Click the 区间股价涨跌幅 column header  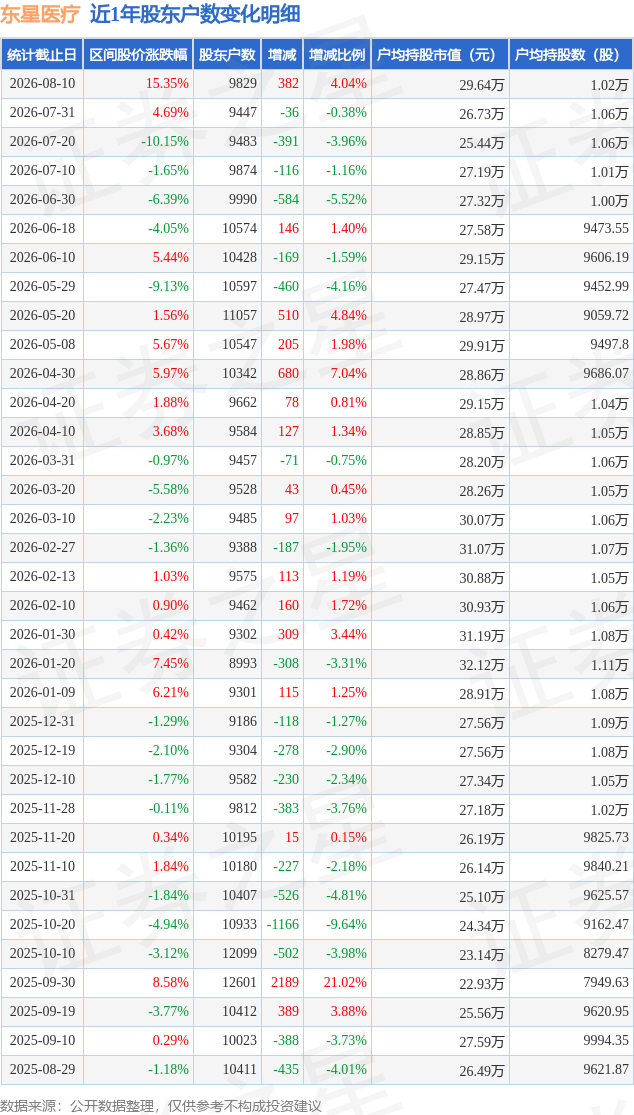pyautogui.click(x=139, y=55)
